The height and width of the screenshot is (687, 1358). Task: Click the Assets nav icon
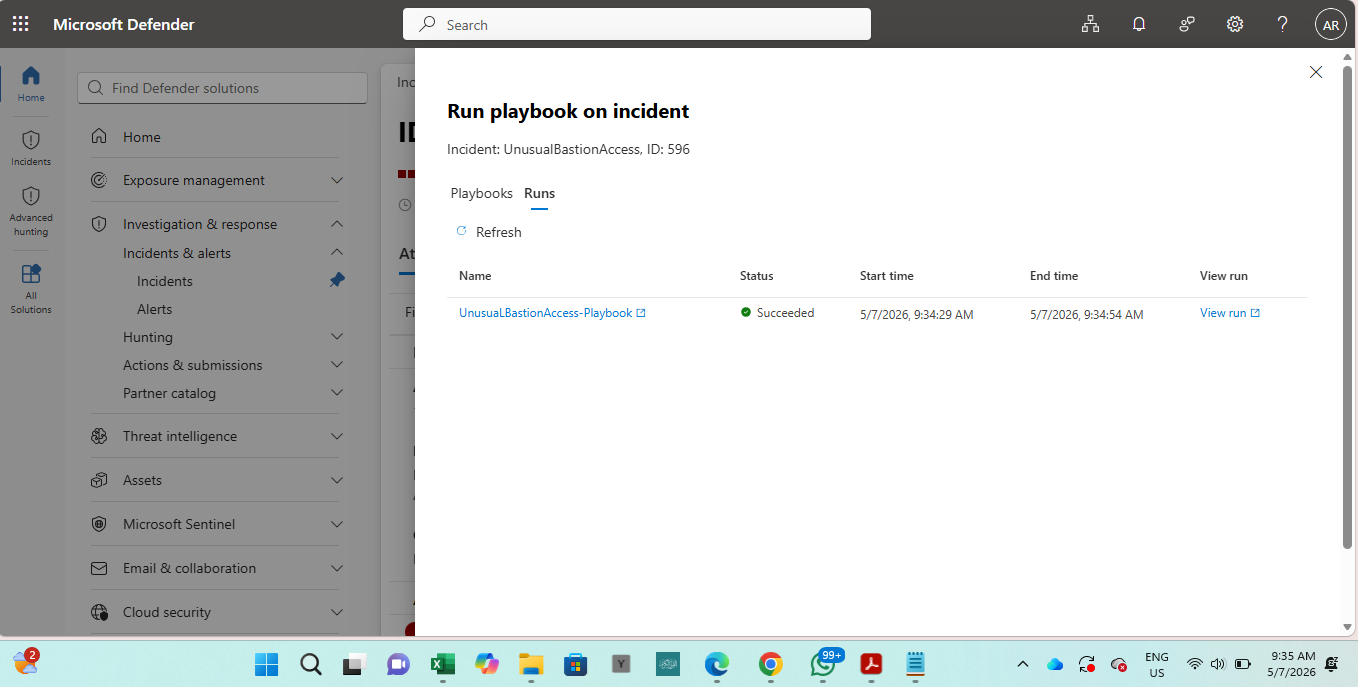tap(99, 480)
